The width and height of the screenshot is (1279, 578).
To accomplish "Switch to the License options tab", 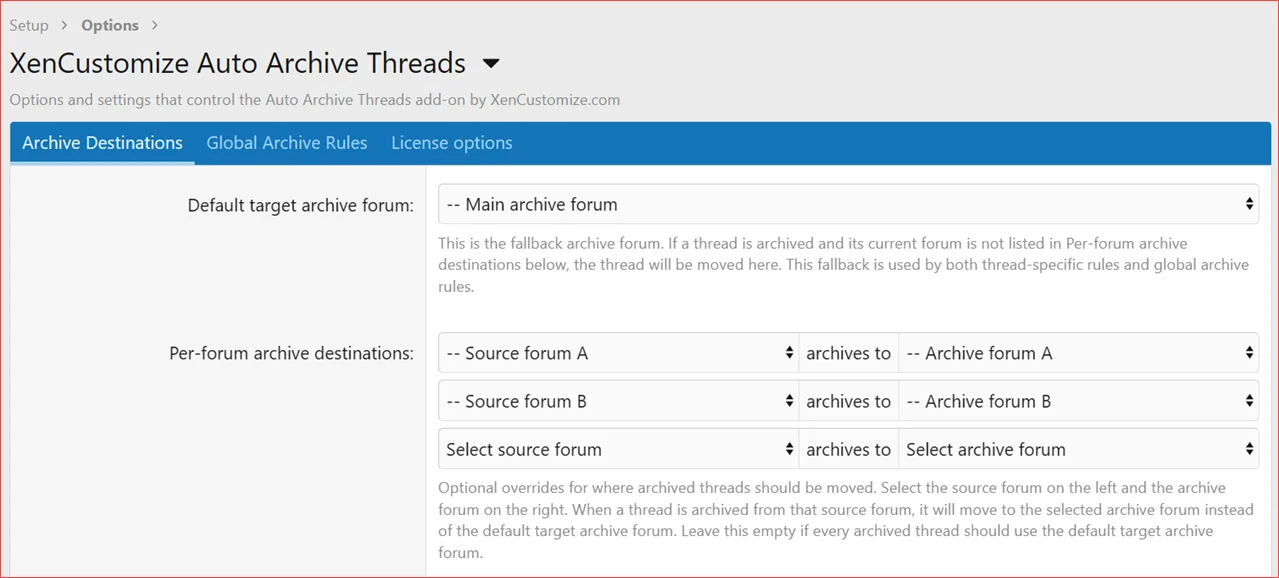I will tap(452, 143).
